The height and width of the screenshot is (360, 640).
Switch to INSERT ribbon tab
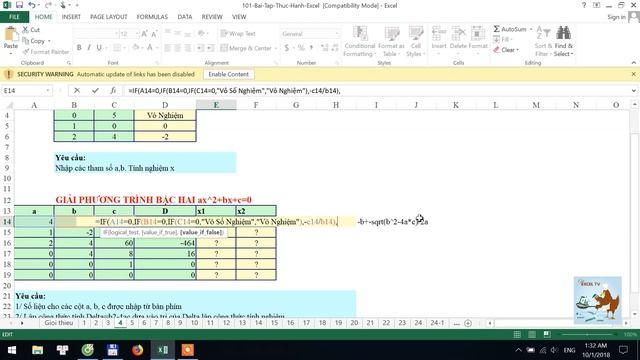tap(71, 17)
